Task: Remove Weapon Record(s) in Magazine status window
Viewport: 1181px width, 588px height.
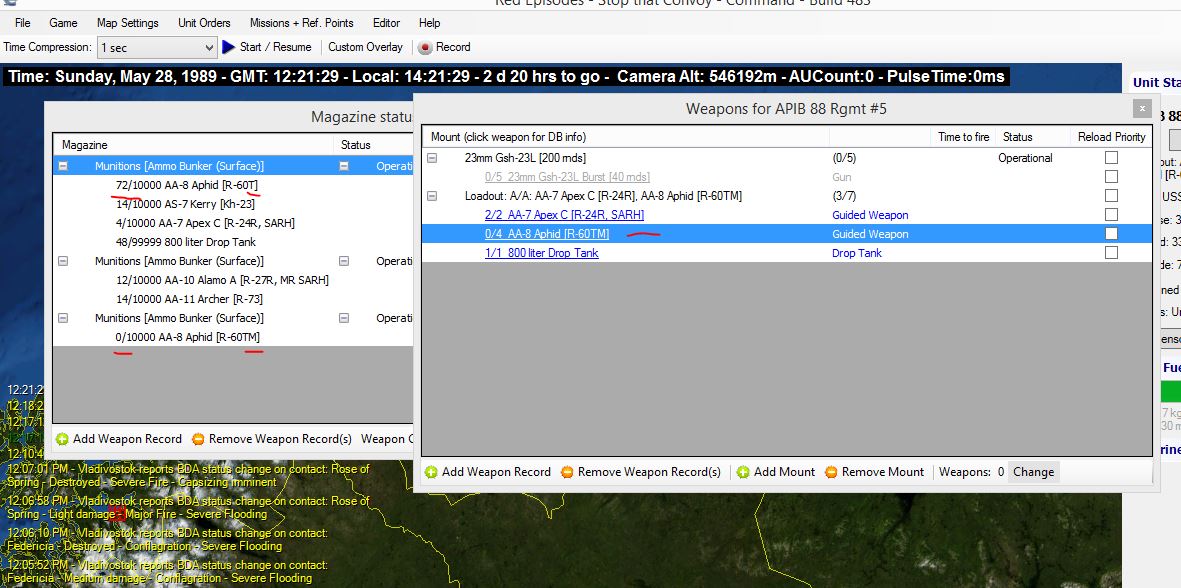Action: (x=271, y=439)
